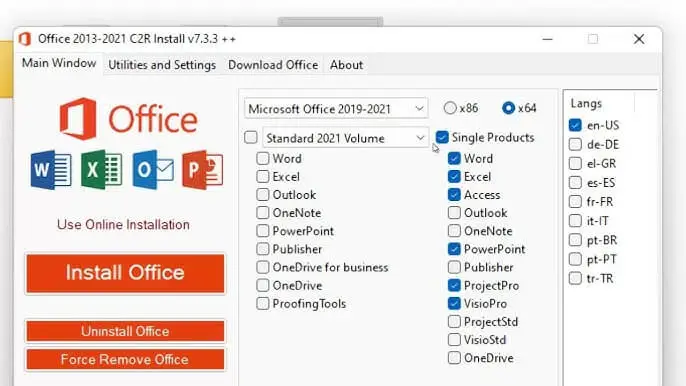
Task: Switch to the Utilities and Settings tab
Action: click(162, 65)
